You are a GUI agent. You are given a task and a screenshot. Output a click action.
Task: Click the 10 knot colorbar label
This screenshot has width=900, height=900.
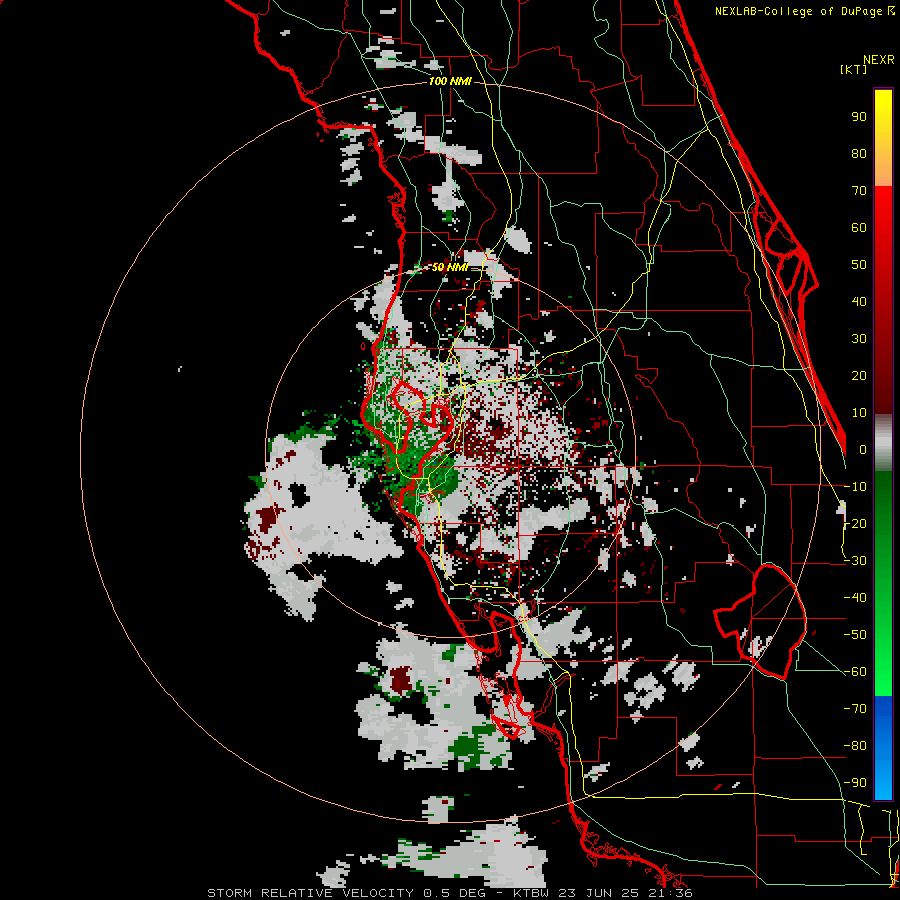(x=859, y=413)
